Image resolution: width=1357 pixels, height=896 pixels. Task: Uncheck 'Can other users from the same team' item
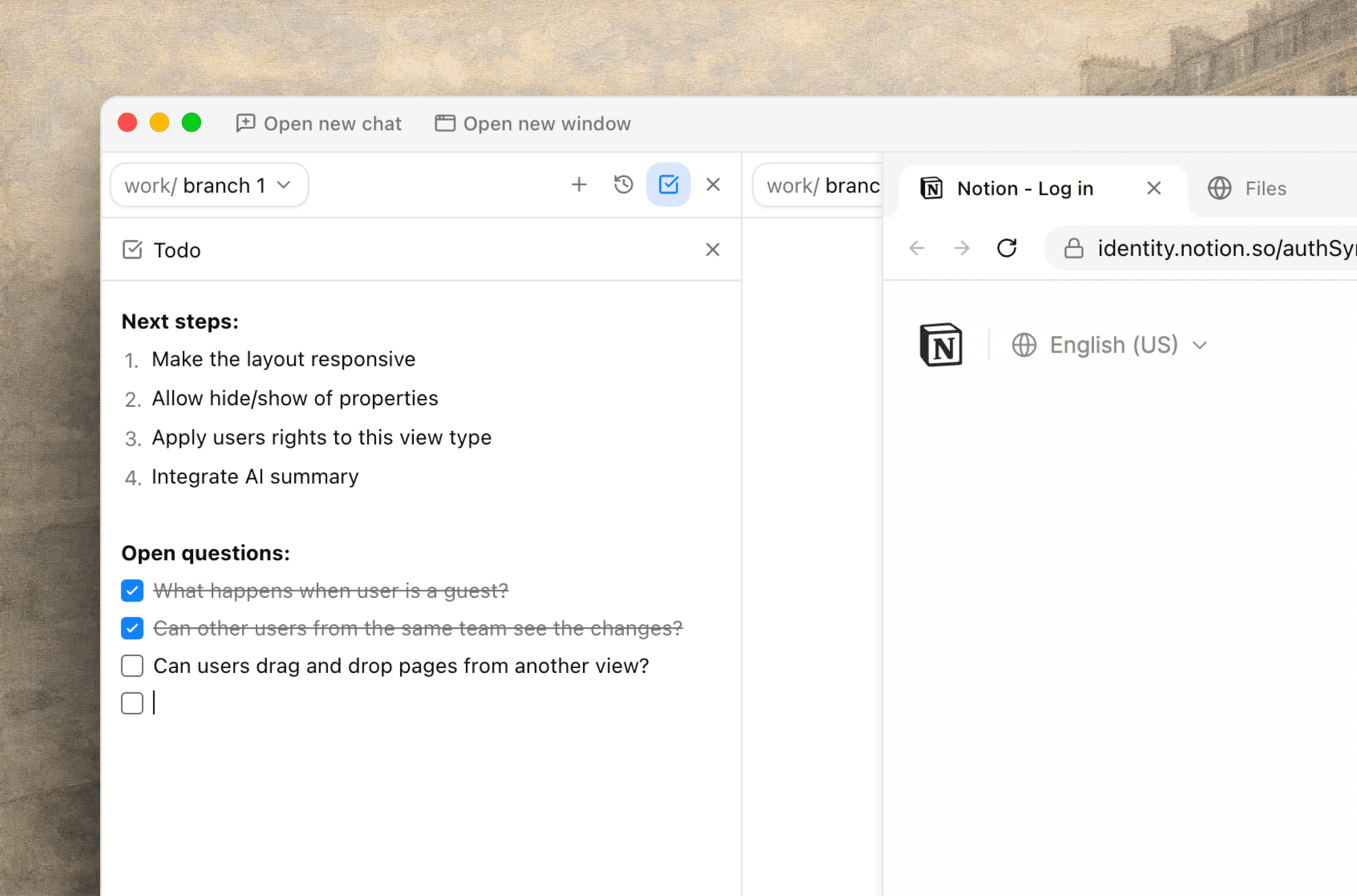132,629
